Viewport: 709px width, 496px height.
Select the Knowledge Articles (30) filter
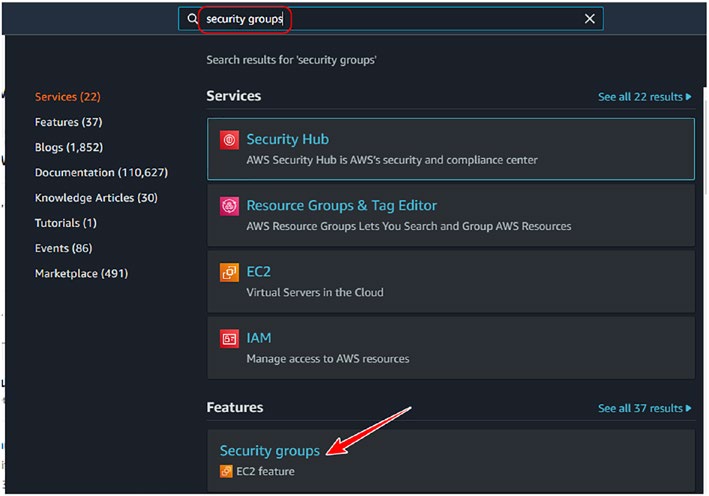click(96, 198)
